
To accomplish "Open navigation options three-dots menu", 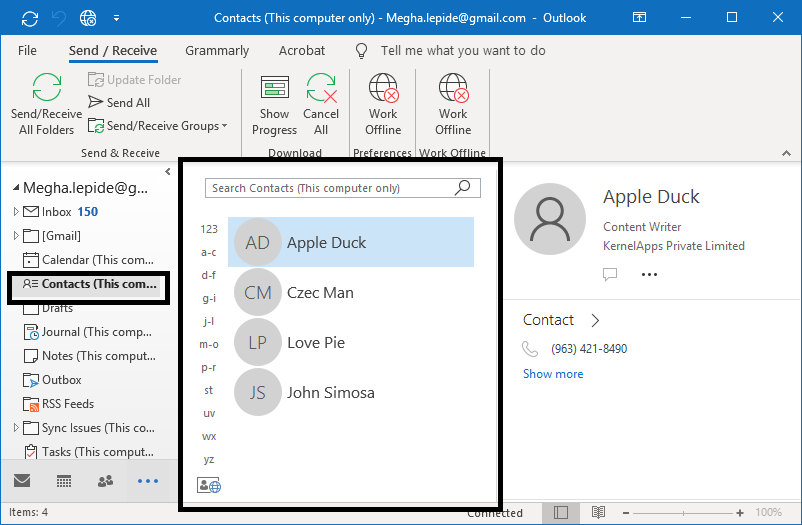I will pos(148,481).
